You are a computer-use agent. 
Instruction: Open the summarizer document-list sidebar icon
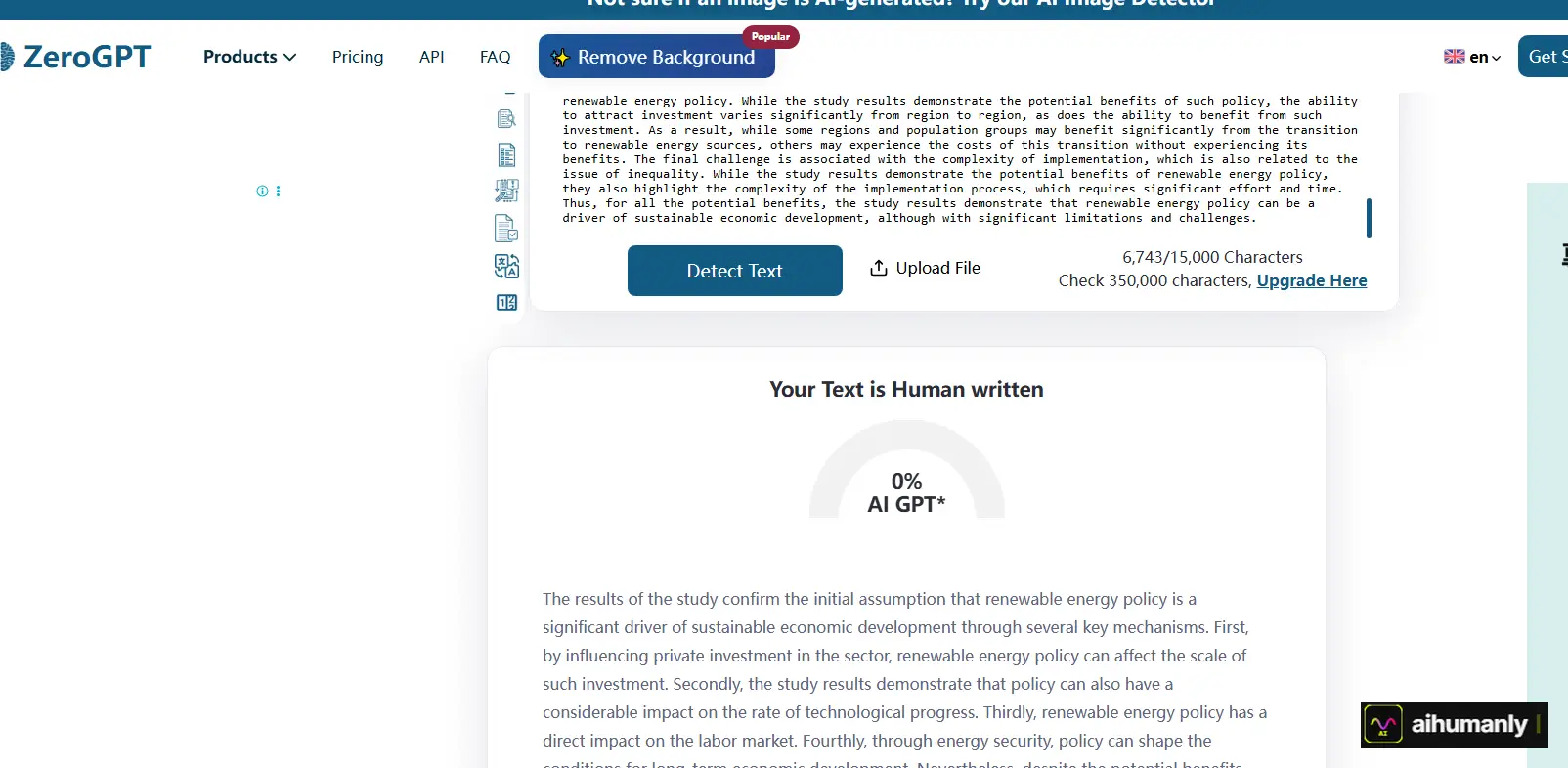[x=506, y=154]
